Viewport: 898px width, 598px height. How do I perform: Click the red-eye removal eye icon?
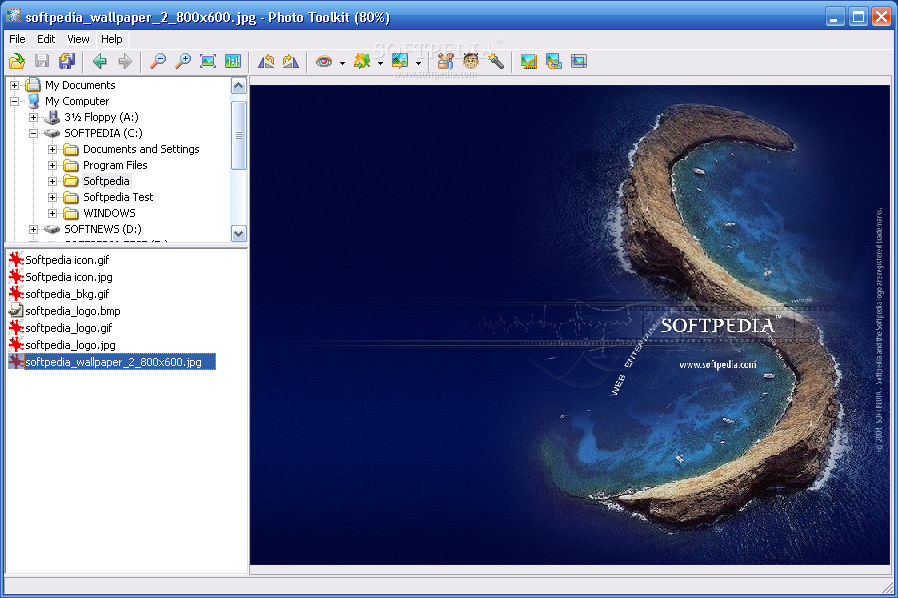click(324, 61)
